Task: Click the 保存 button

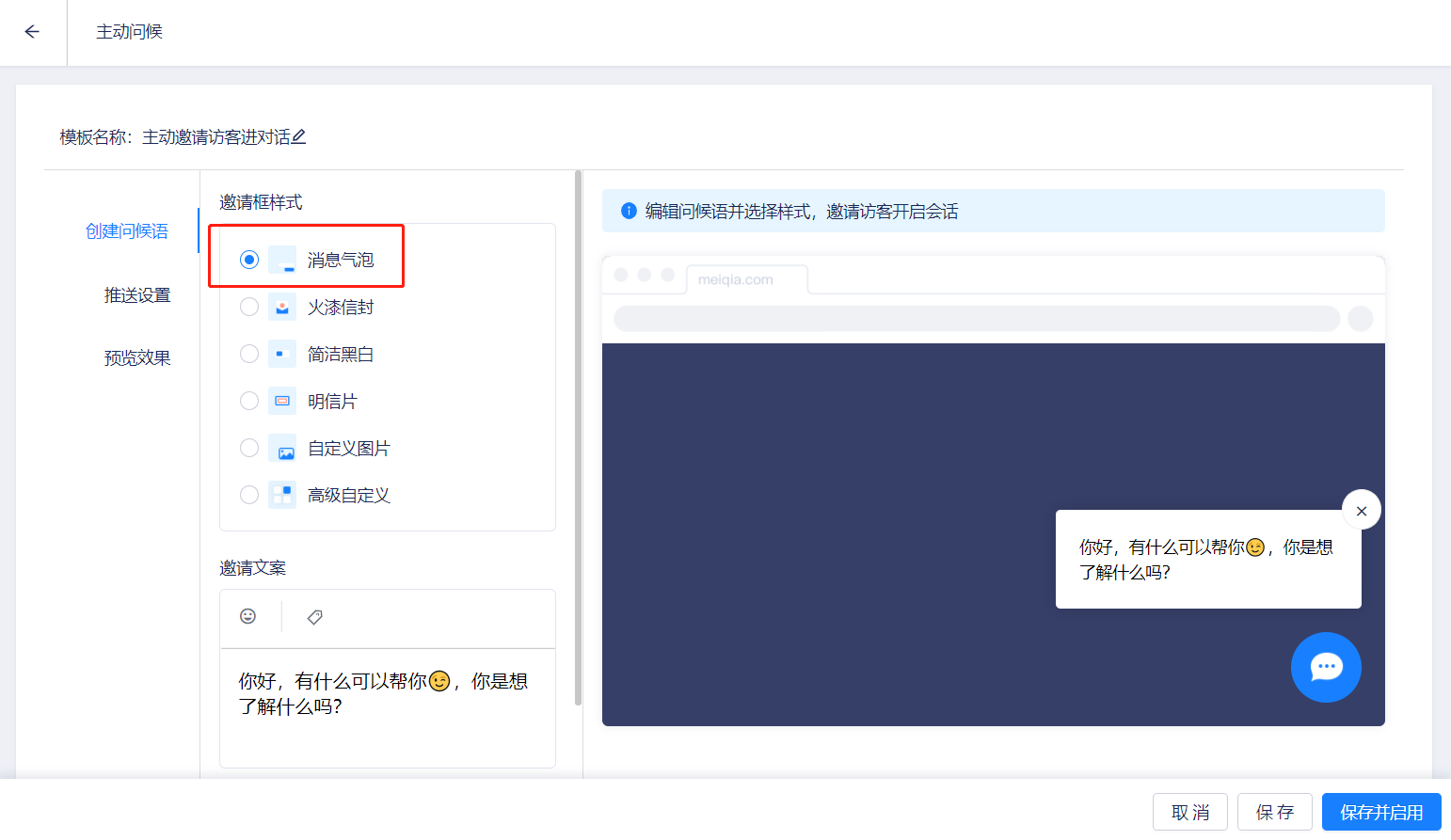Action: click(x=1275, y=812)
